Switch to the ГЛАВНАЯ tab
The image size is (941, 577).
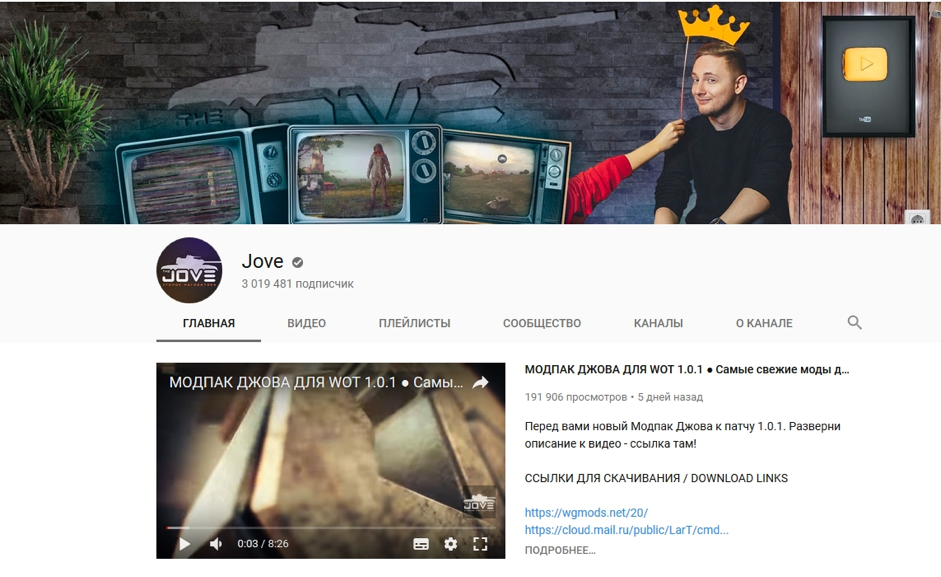point(209,323)
